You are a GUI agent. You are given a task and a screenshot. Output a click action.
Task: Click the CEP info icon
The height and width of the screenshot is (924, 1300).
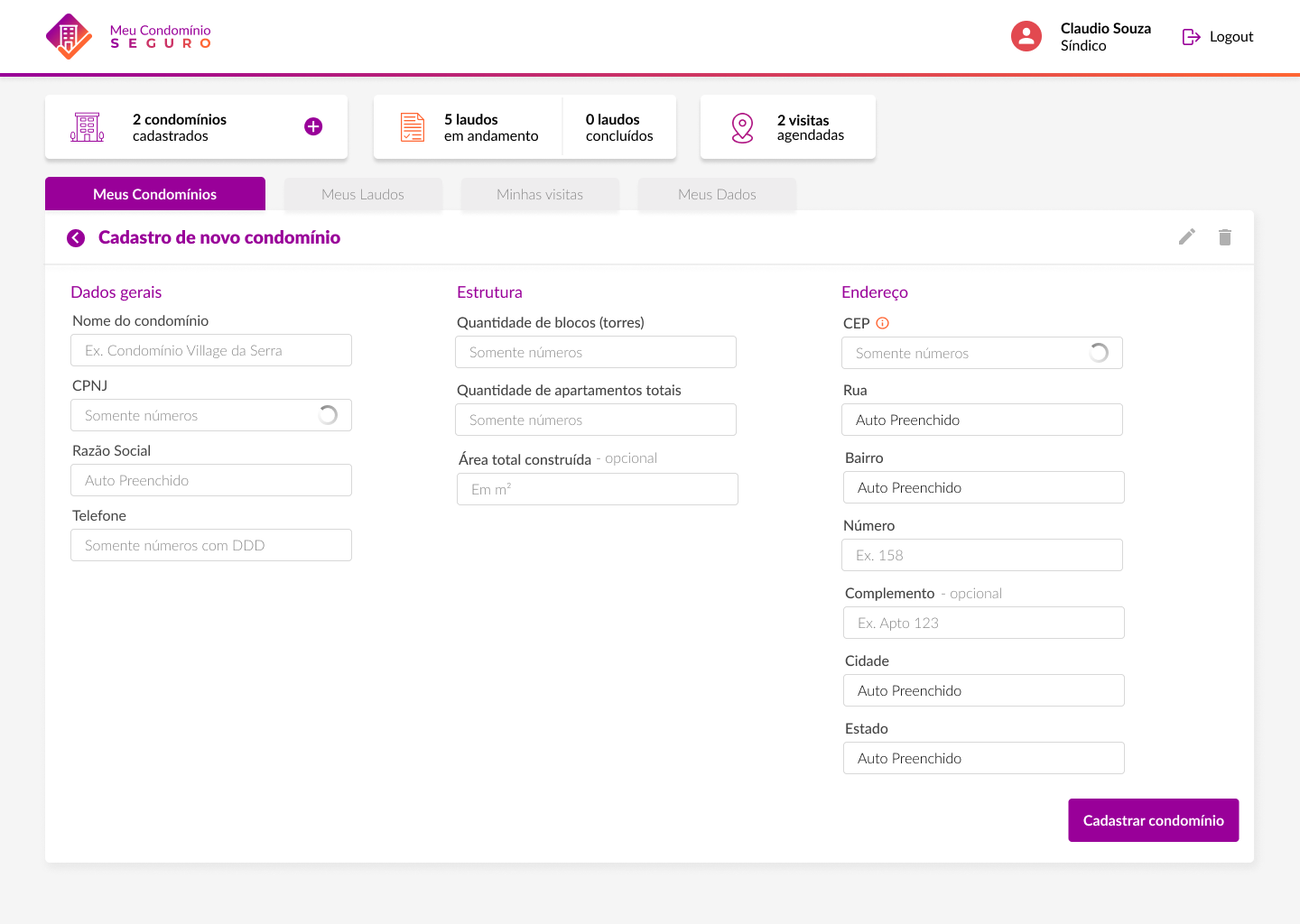click(x=883, y=323)
